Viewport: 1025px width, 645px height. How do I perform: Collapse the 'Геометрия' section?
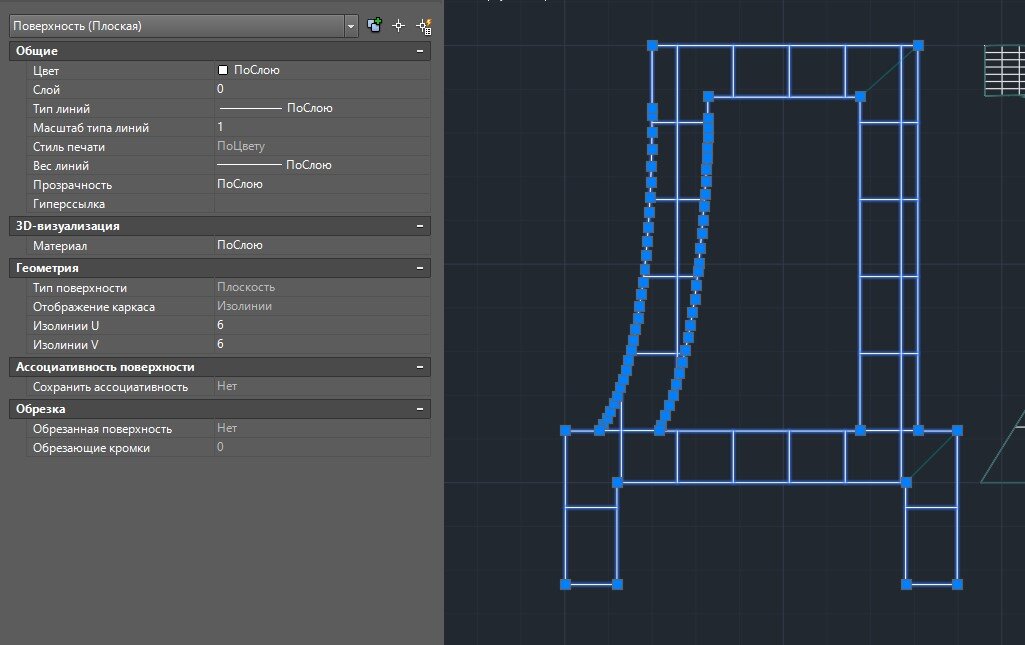[x=420, y=268]
